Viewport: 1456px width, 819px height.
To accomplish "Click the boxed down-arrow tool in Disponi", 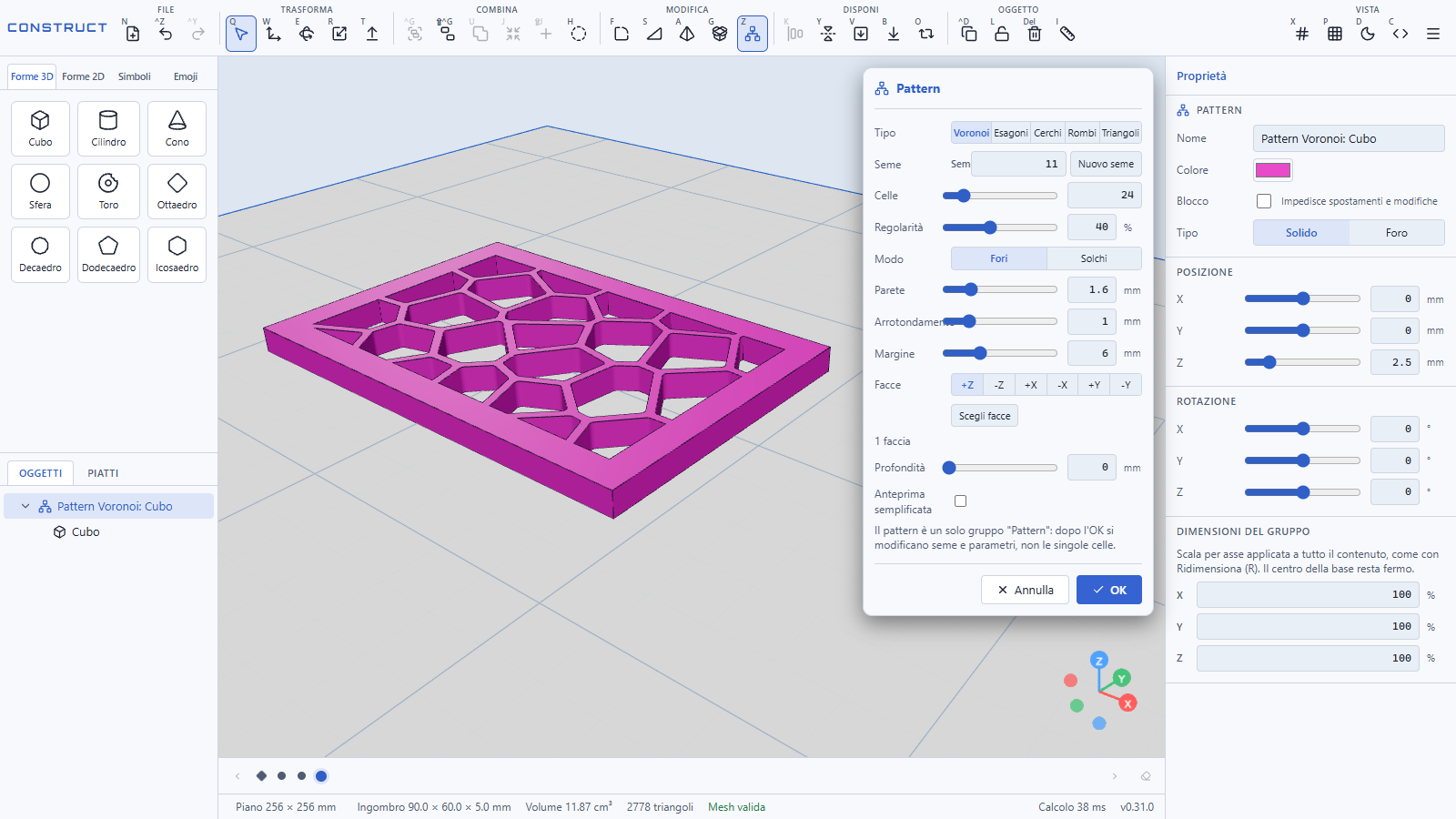I will pos(861,34).
